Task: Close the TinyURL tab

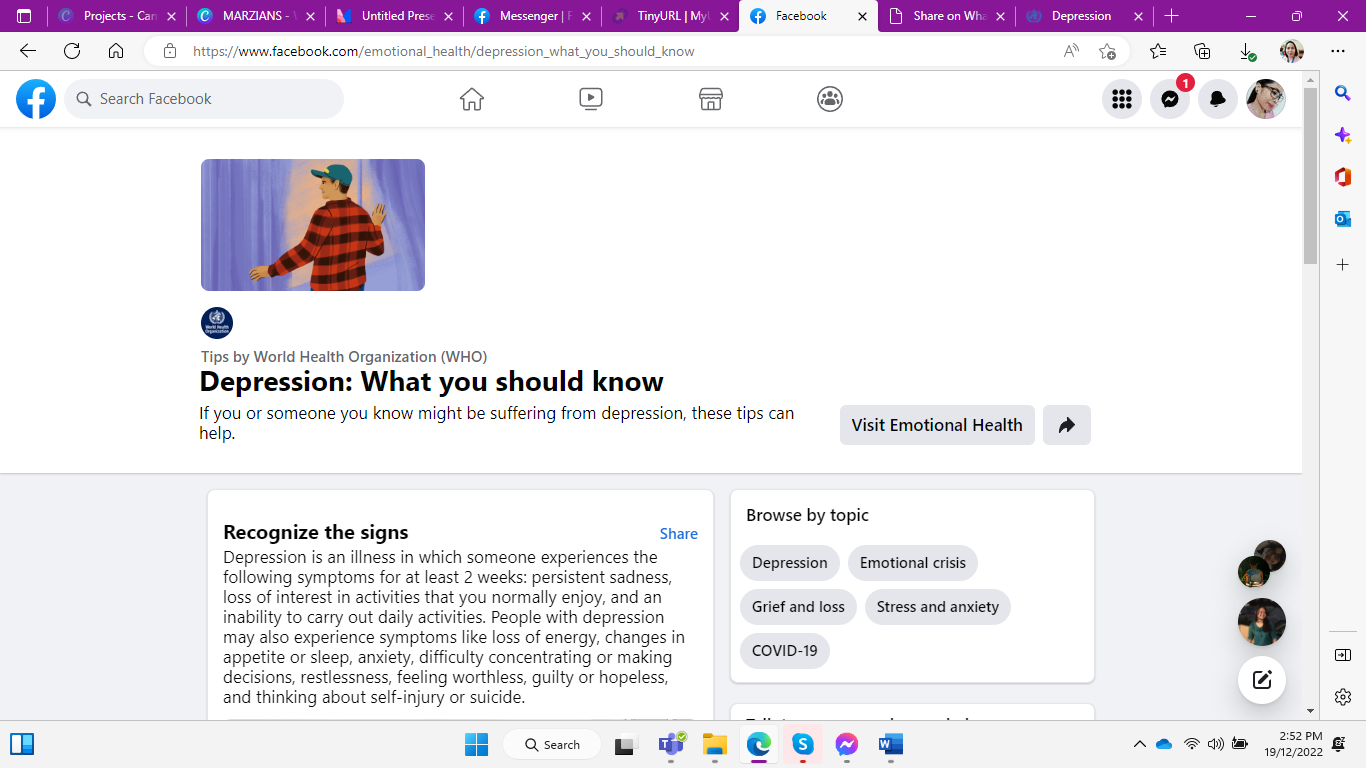Action: click(724, 16)
